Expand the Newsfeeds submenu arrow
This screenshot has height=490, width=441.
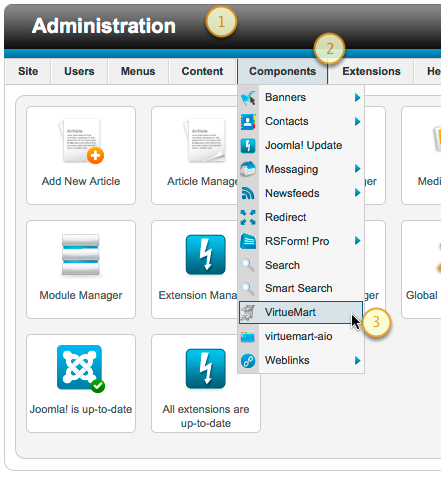pyautogui.click(x=357, y=193)
